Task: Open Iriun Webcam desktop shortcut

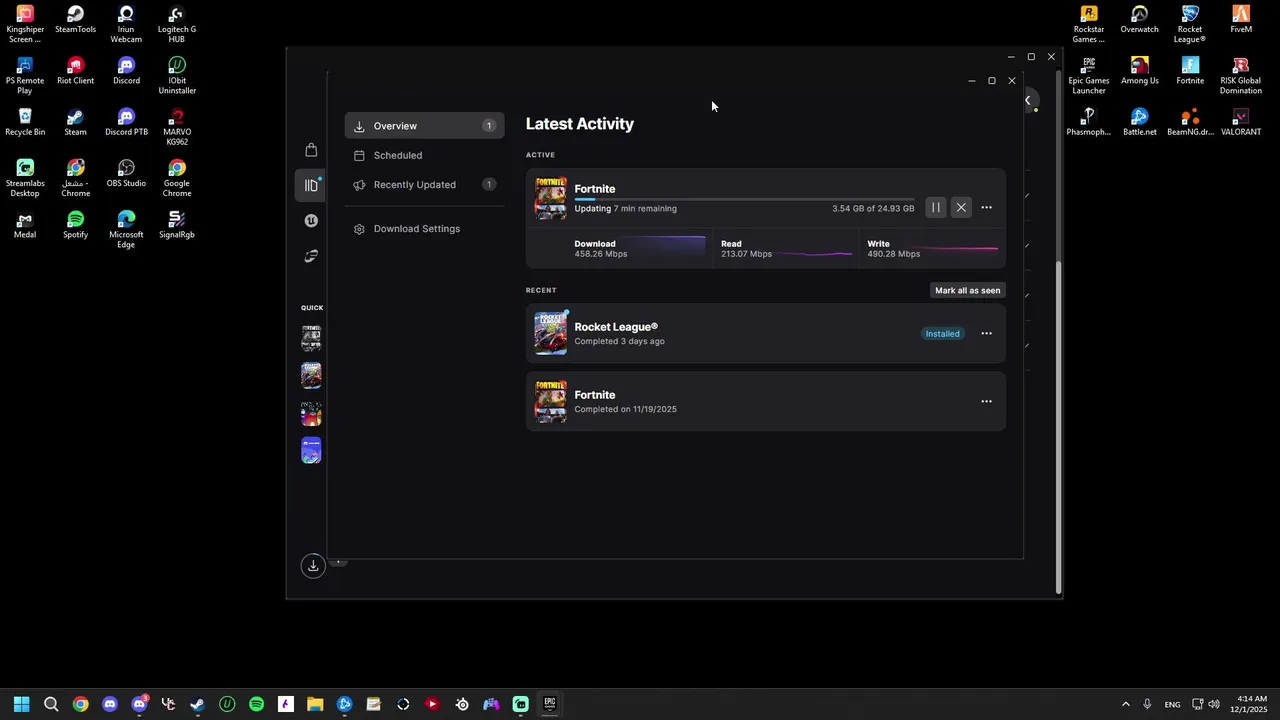Action: [x=126, y=24]
